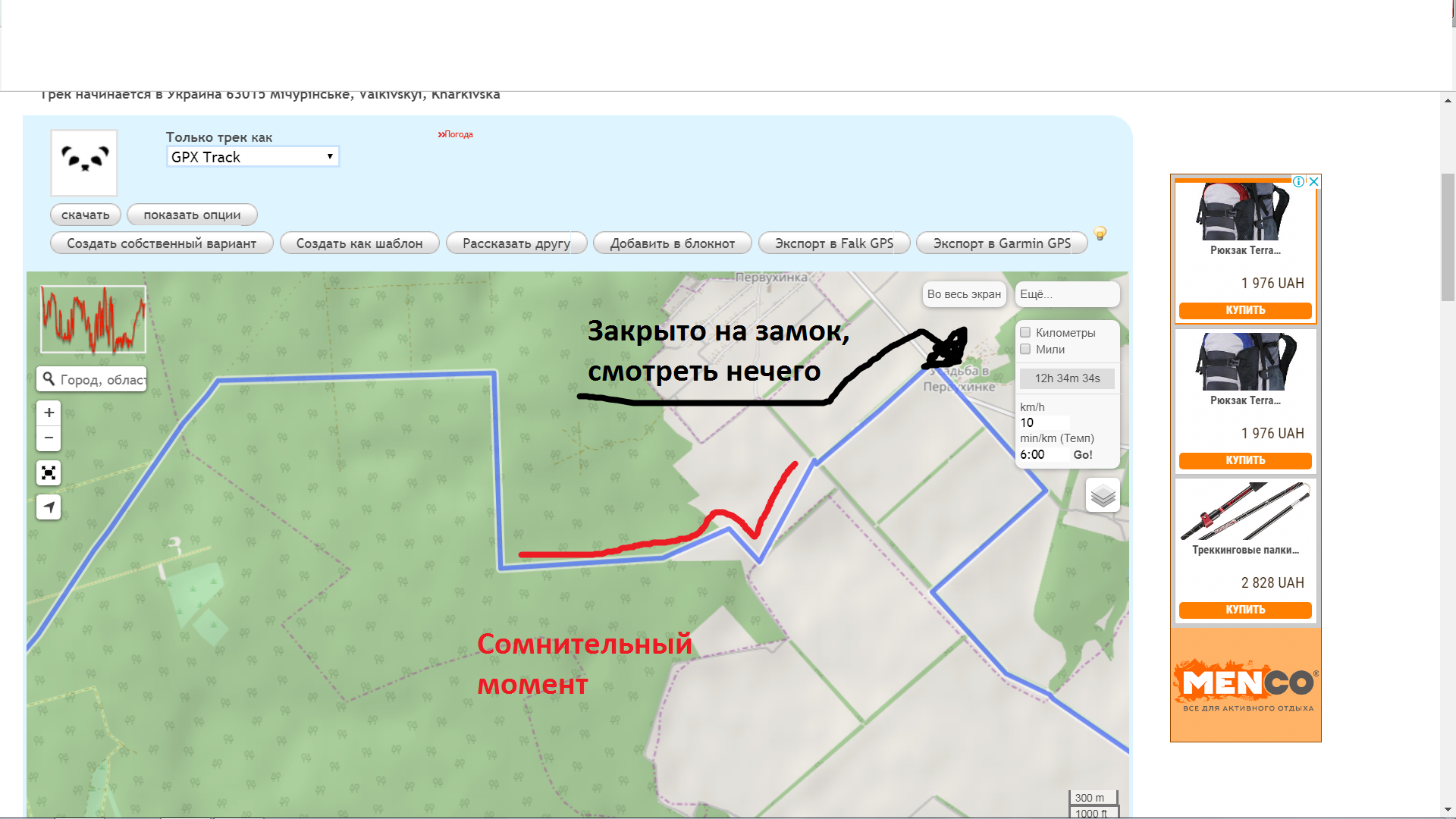Click the panda avatar image
The image size is (1456, 819).
(x=84, y=162)
